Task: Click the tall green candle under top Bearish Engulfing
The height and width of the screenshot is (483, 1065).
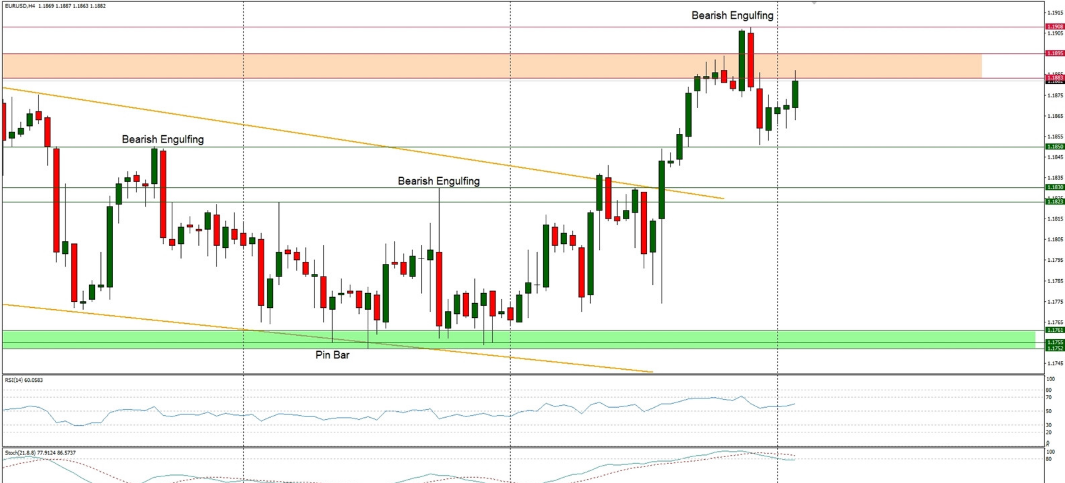Action: tap(742, 60)
